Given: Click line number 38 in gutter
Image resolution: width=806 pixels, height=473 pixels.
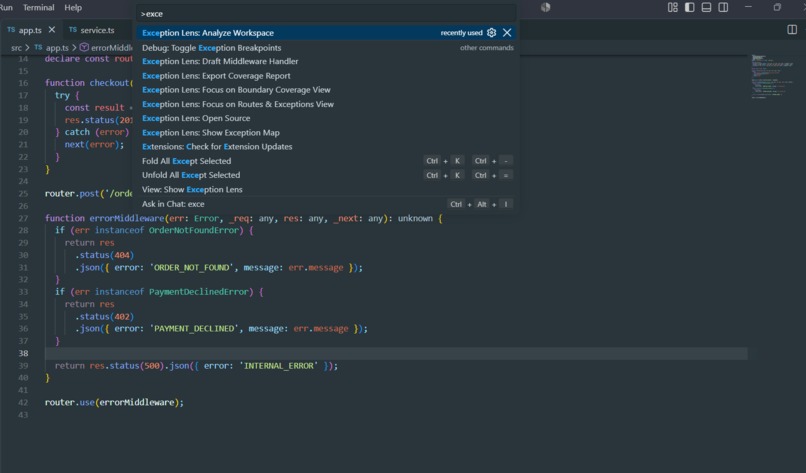Looking at the screenshot, I should [x=23, y=353].
